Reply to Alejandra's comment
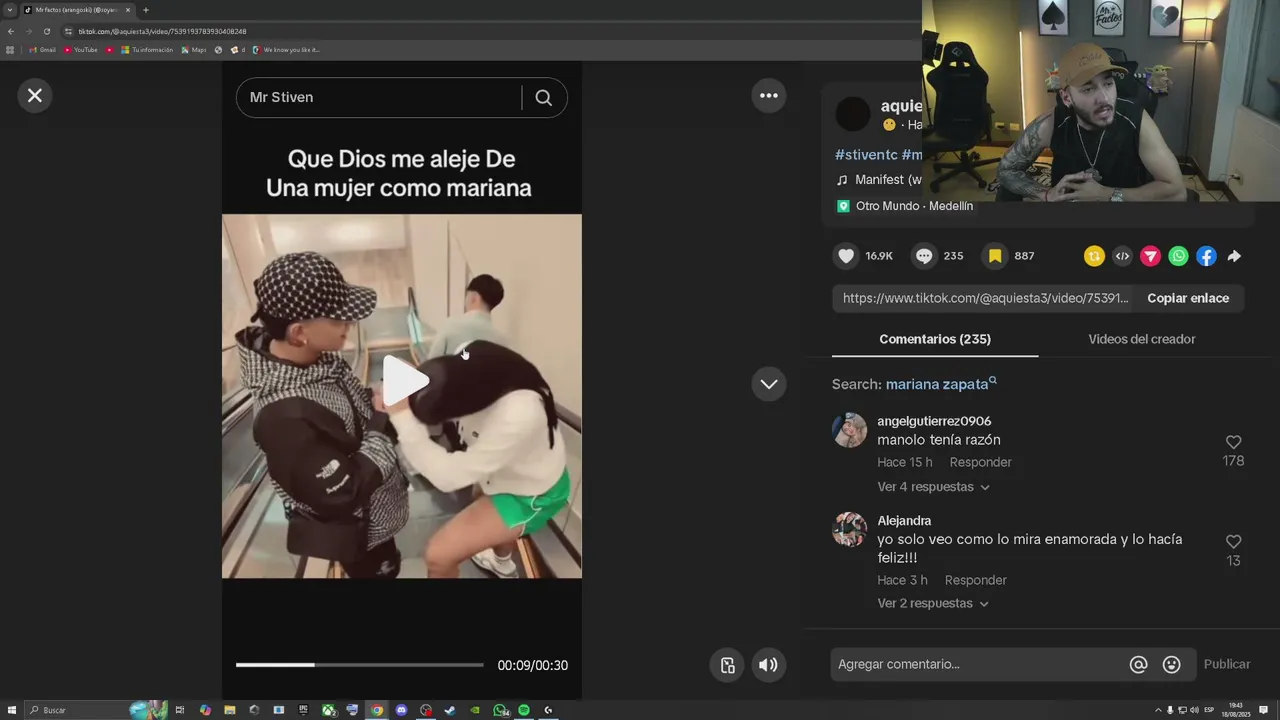1280x720 pixels. click(x=975, y=580)
